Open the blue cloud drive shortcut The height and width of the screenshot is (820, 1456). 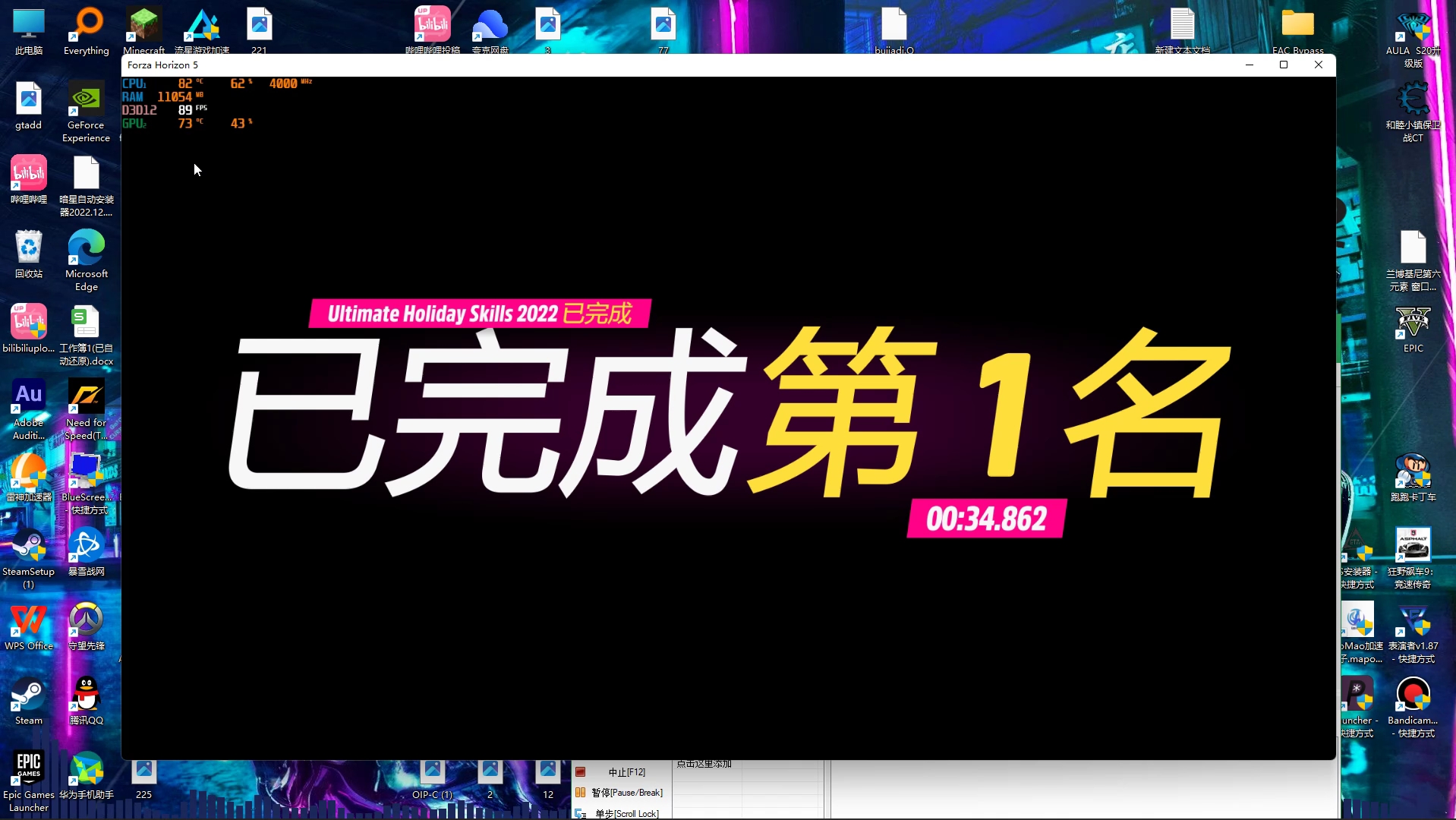pos(490,30)
